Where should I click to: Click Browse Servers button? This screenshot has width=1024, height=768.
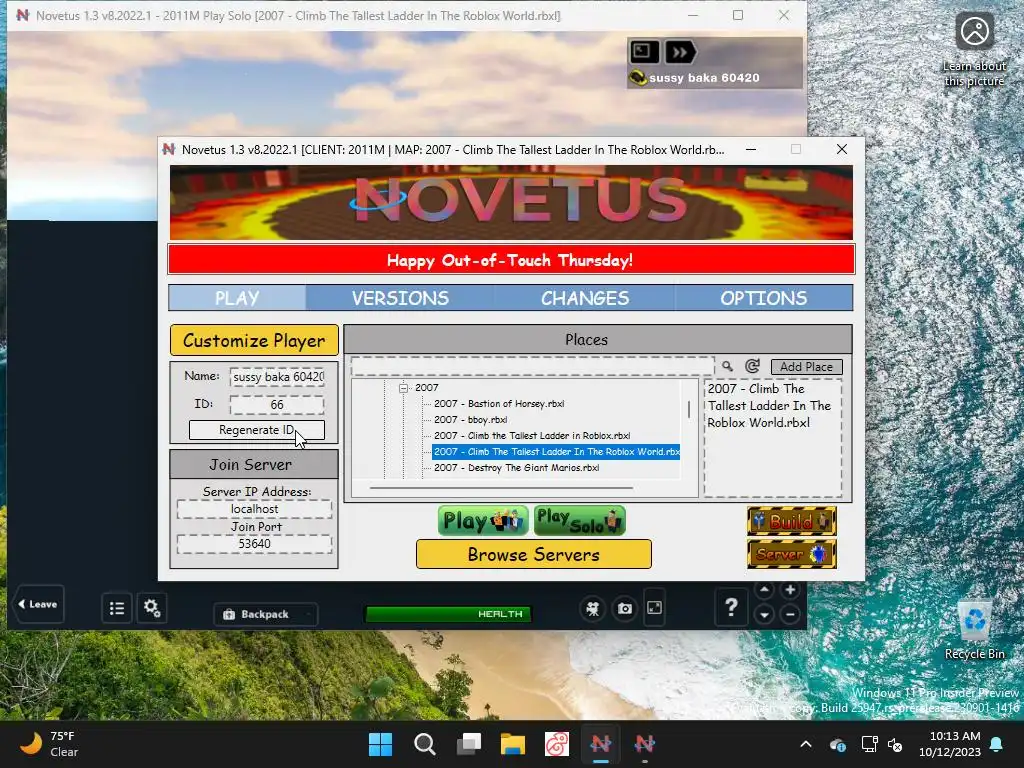(534, 554)
